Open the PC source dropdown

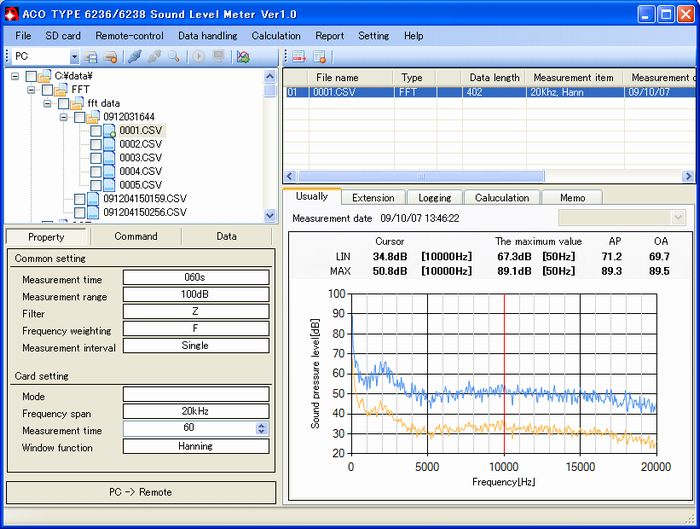[74, 57]
